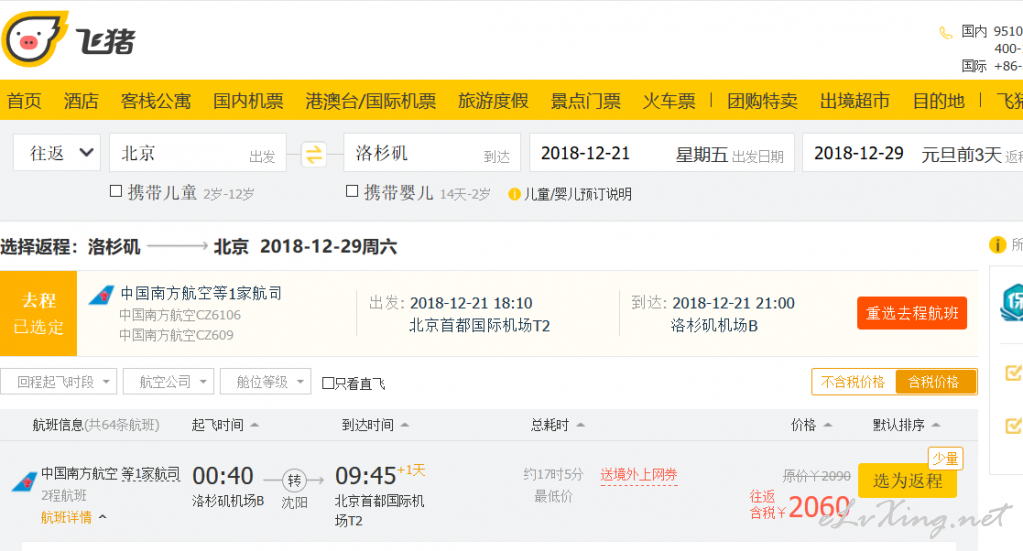Click price 2060 in flight row
The image size is (1023, 551).
pyautogui.click(x=819, y=507)
